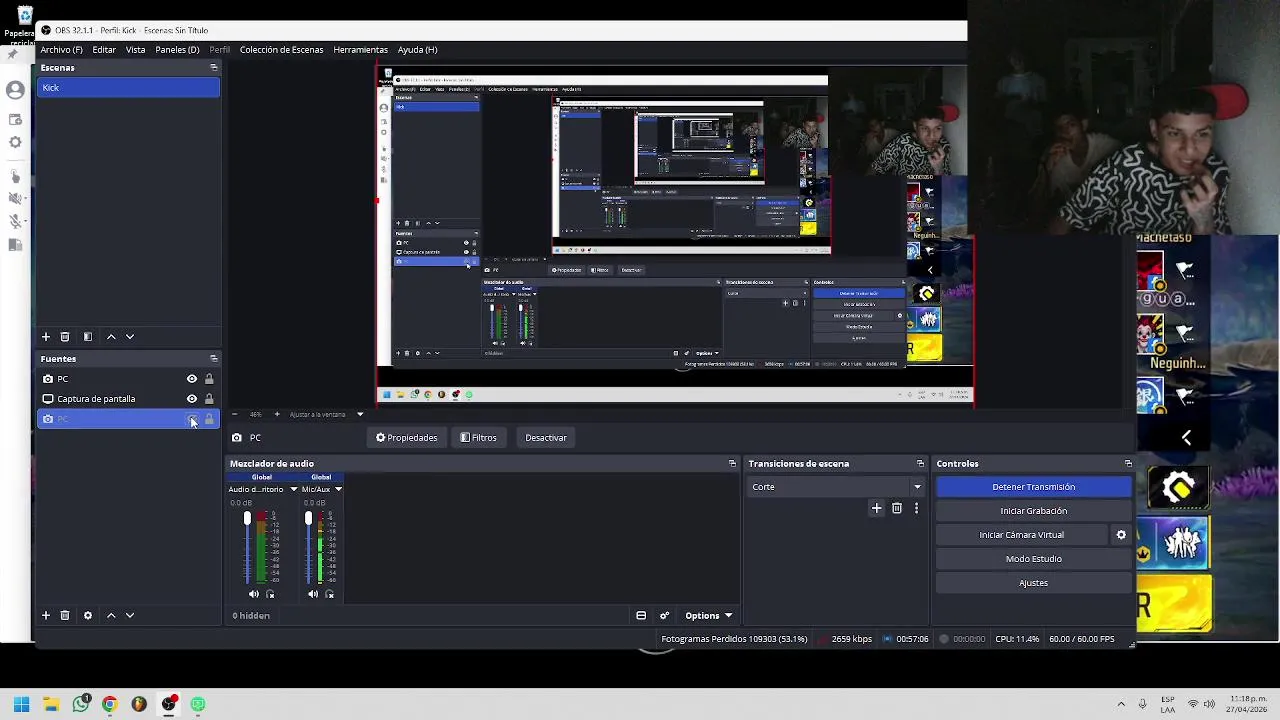The height and width of the screenshot is (720, 1280).
Task: Float the Controles panel using its dock icon
Action: (x=1128, y=464)
